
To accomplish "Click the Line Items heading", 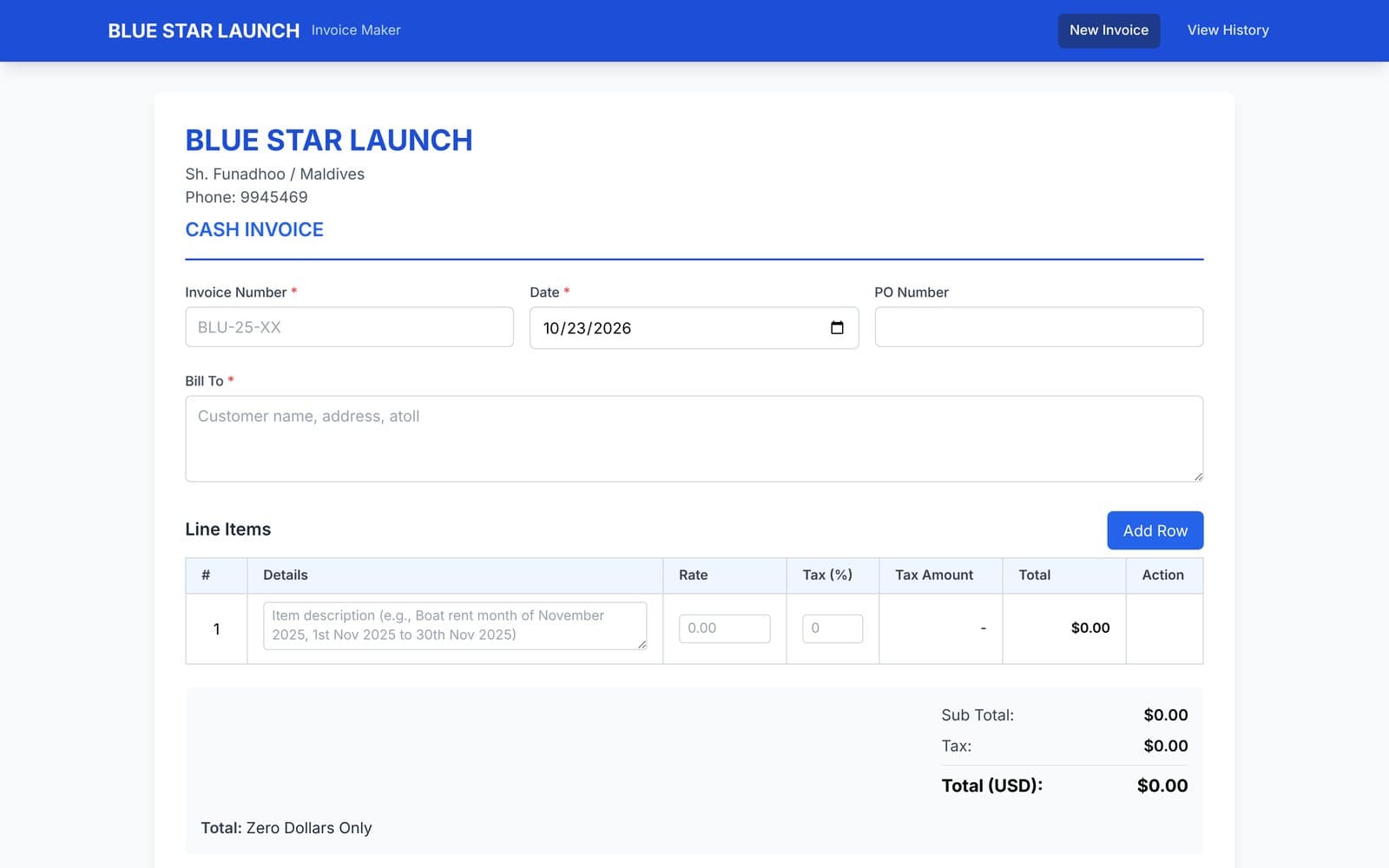I will click(x=227, y=529).
